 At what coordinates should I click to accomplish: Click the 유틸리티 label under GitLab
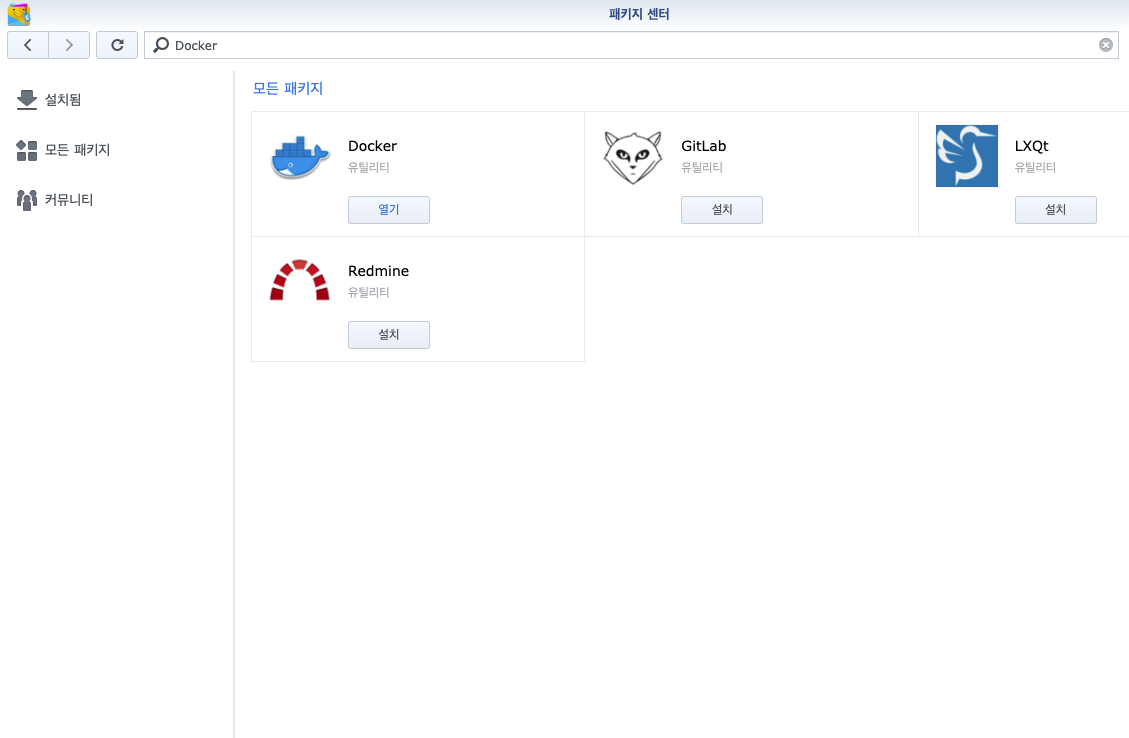click(x=702, y=168)
